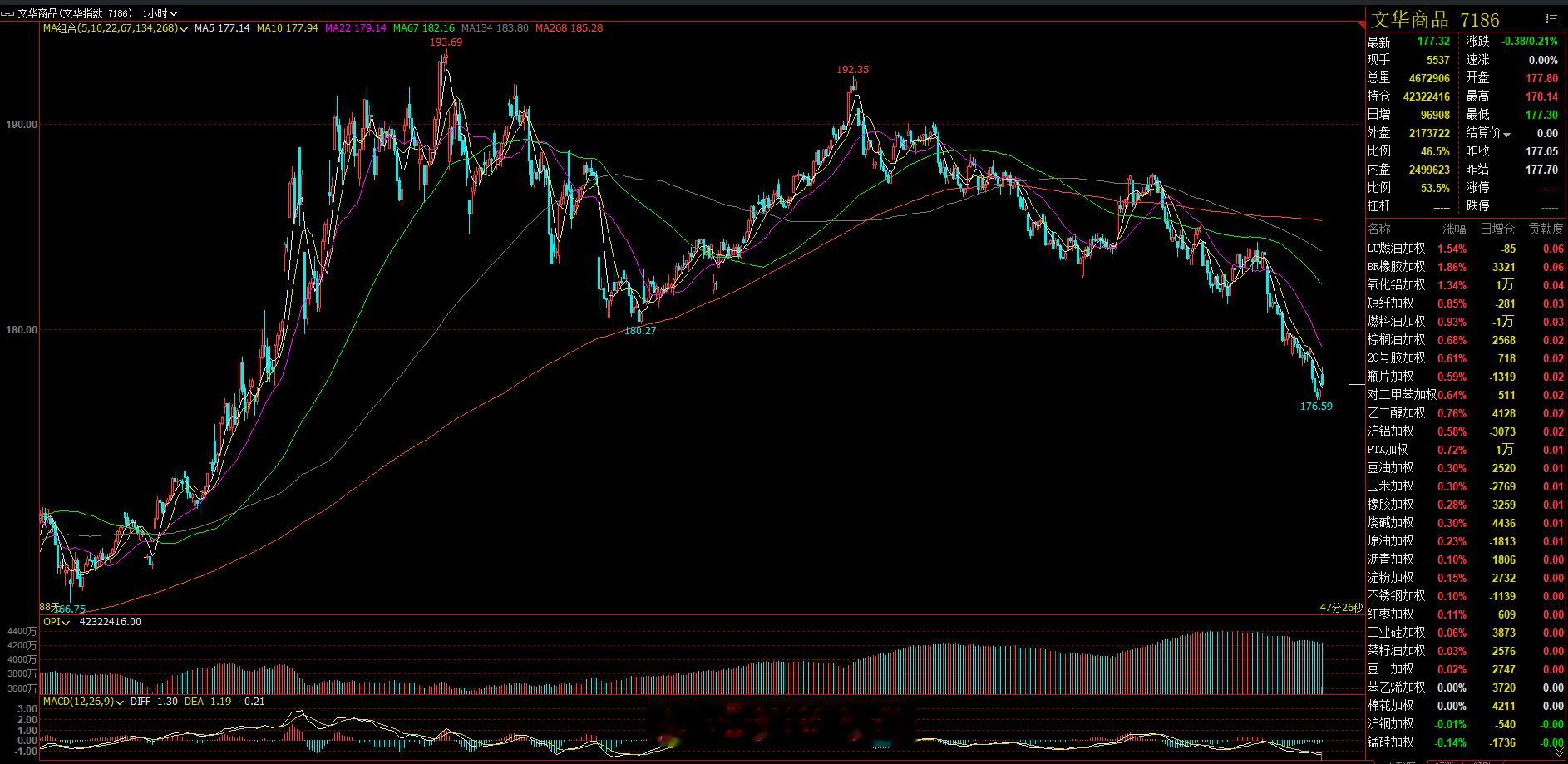Viewport: 1568px width, 764px height.
Task: Select the 豆油加权 row
Action: coord(1466,468)
